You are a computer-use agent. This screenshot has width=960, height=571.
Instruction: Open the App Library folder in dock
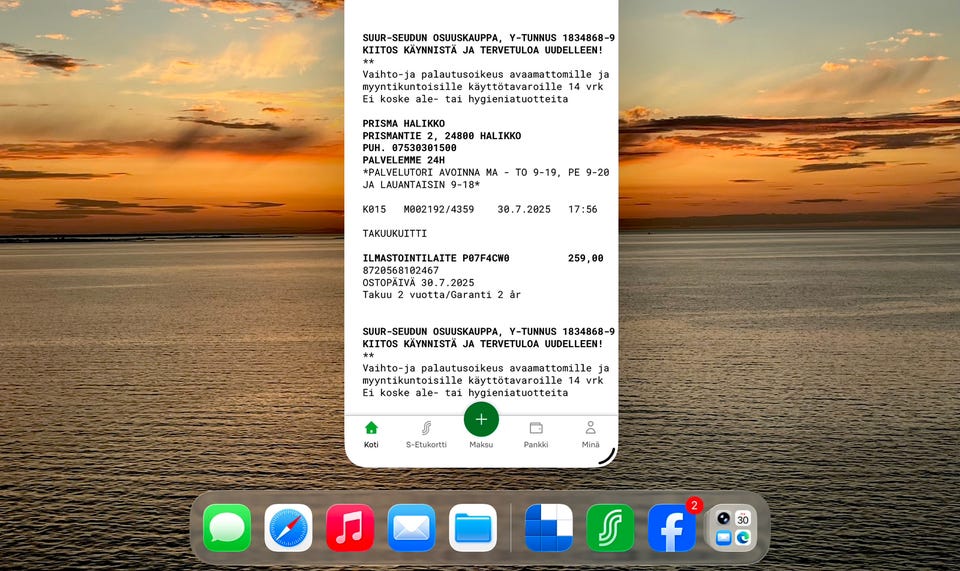(x=733, y=527)
